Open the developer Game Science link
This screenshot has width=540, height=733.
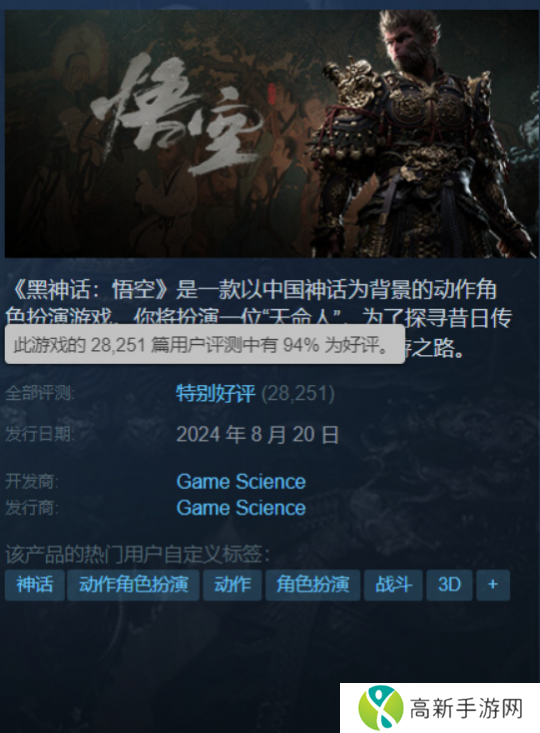(241, 481)
